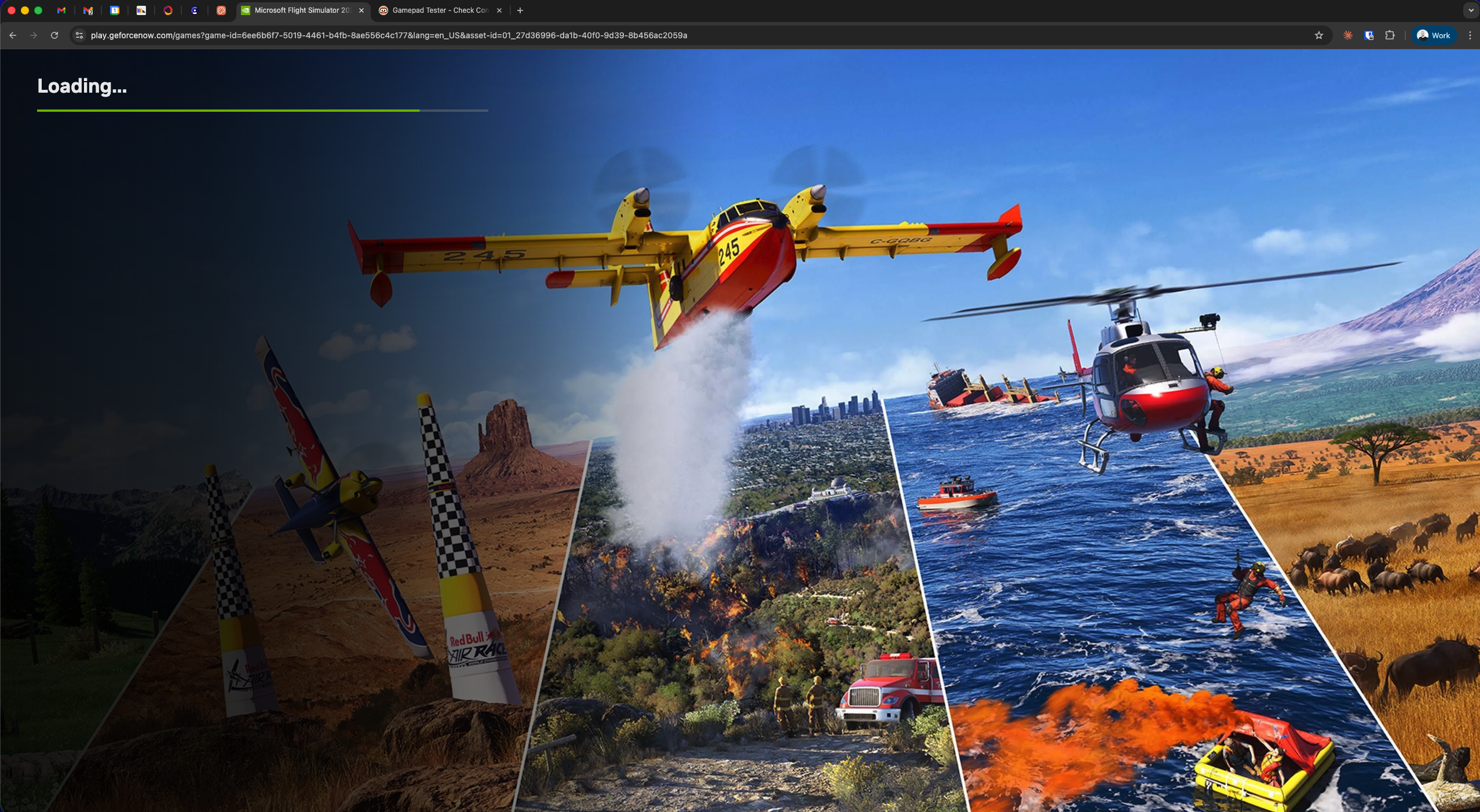Open the pinned tab with red swirl icon
Viewport: 1480px width, 812px height.
click(168, 10)
